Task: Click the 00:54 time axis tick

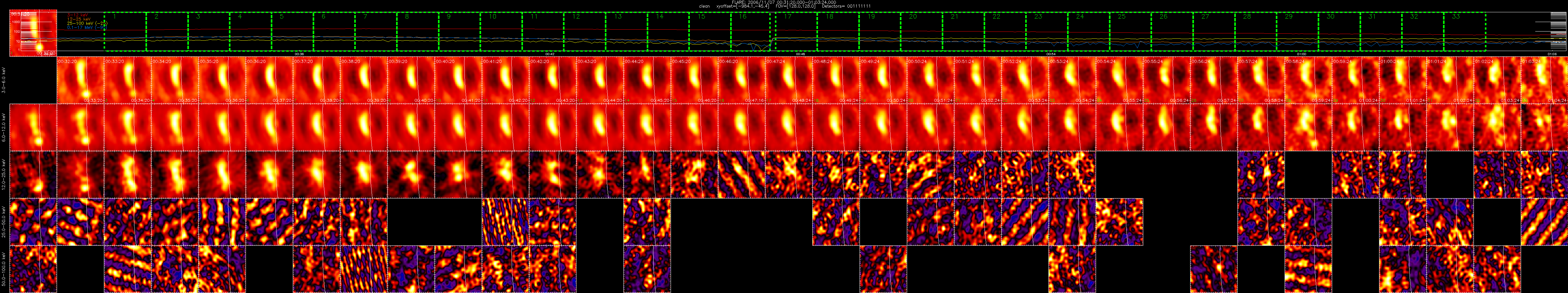Action: point(1051,54)
